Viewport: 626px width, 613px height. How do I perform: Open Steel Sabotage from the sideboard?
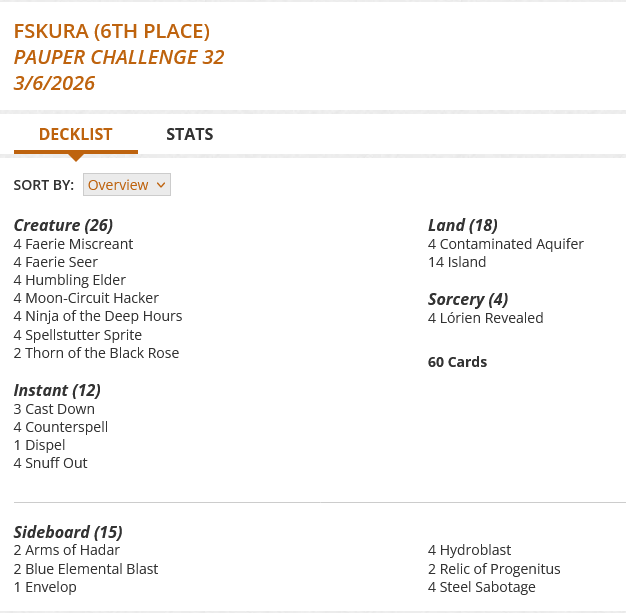487,587
